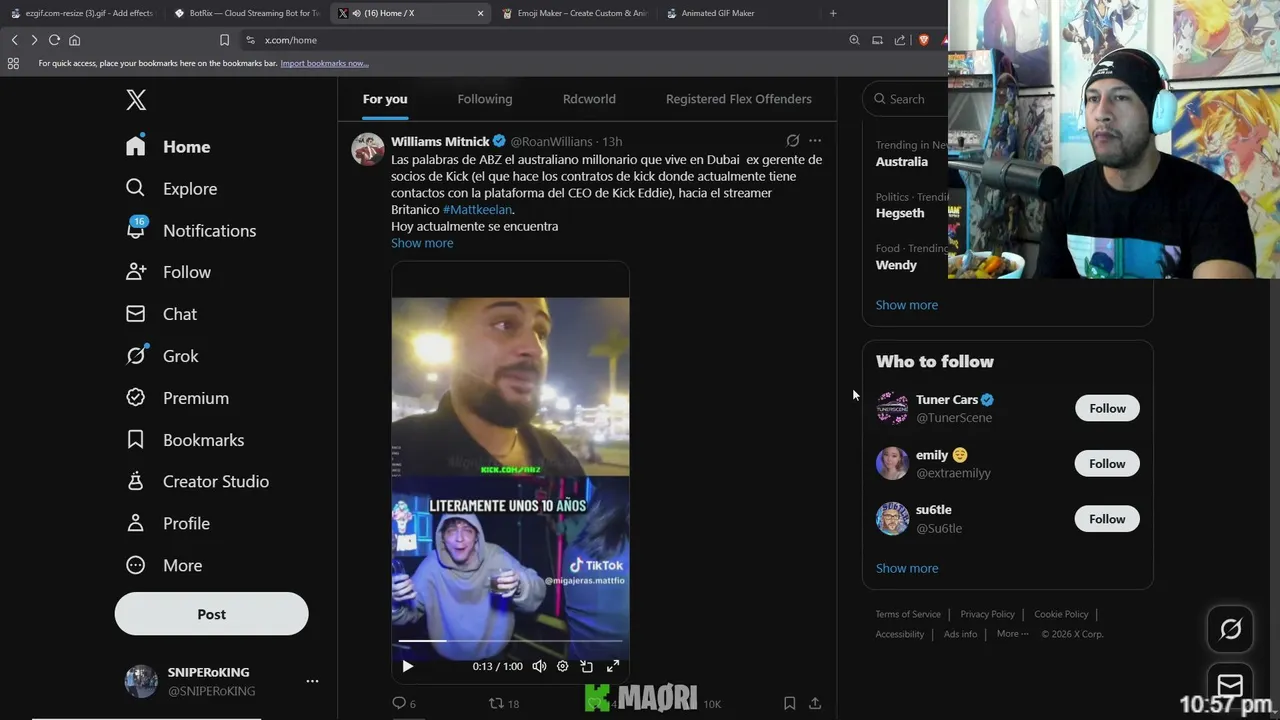Switch to the Rdcworld tab

[x=589, y=99]
